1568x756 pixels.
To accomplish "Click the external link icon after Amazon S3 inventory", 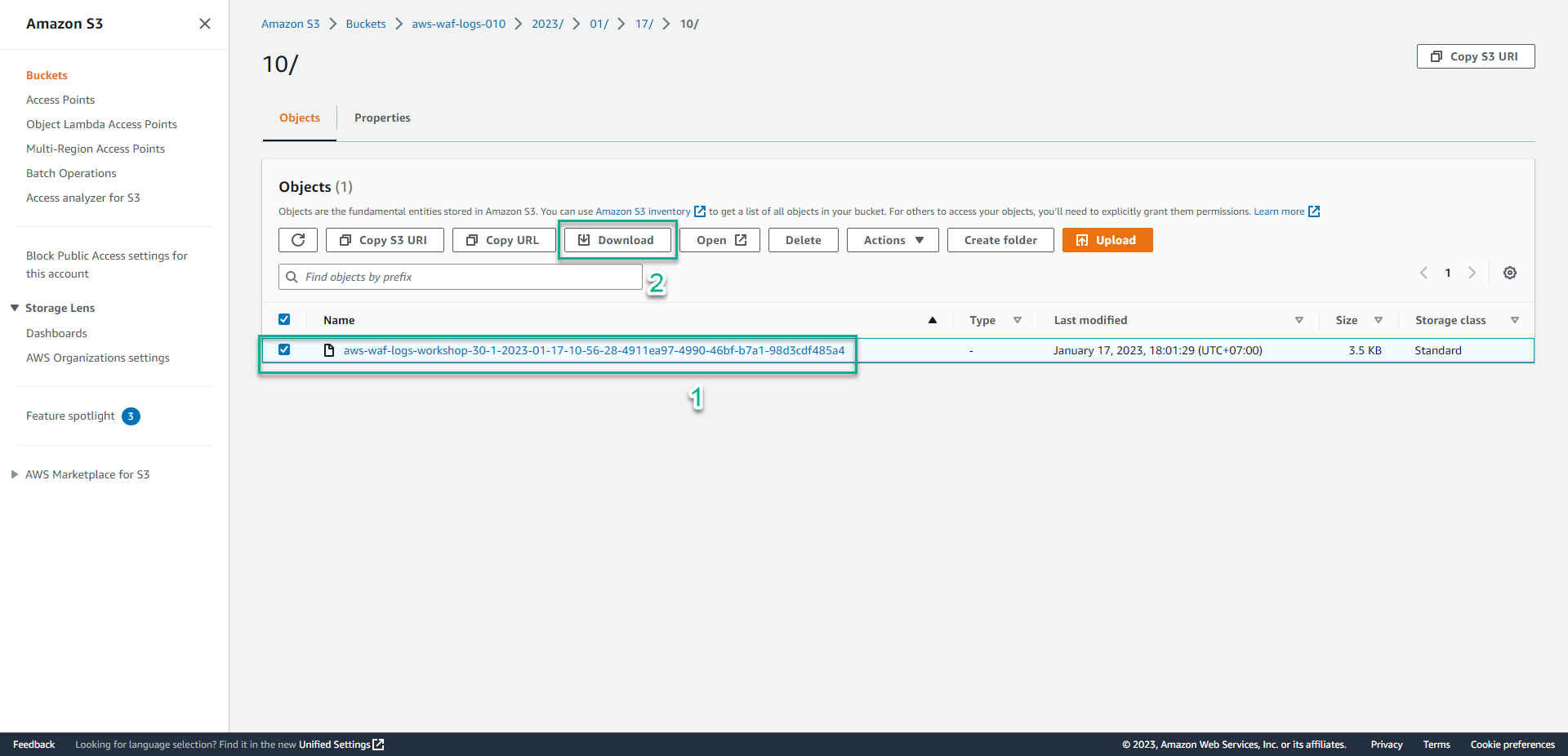I will click(x=700, y=211).
